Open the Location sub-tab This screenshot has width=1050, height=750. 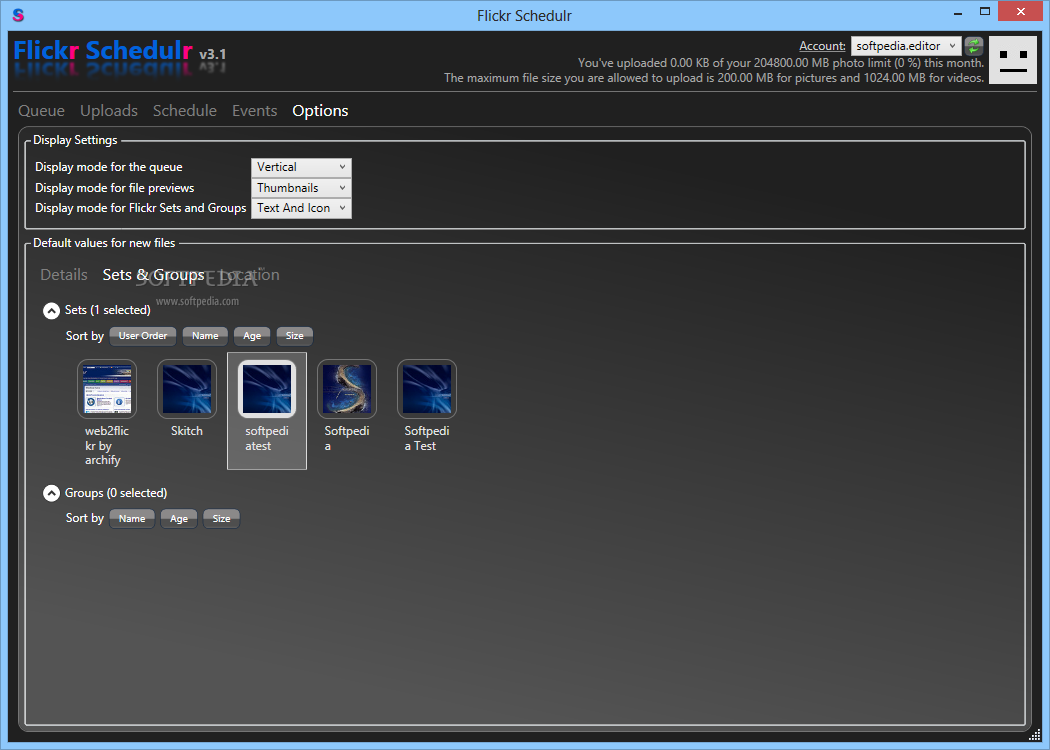(250, 275)
